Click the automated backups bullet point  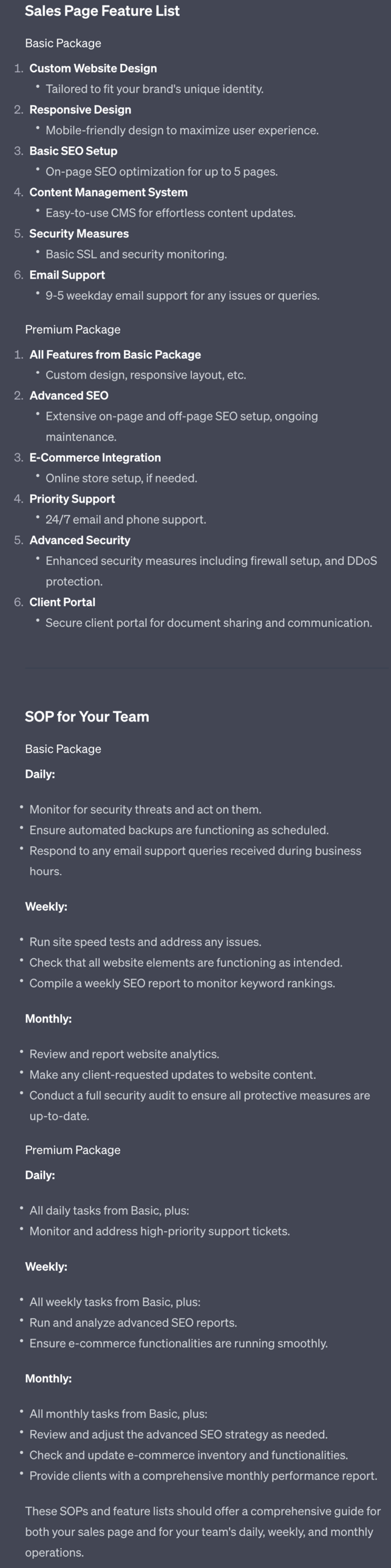point(178,830)
